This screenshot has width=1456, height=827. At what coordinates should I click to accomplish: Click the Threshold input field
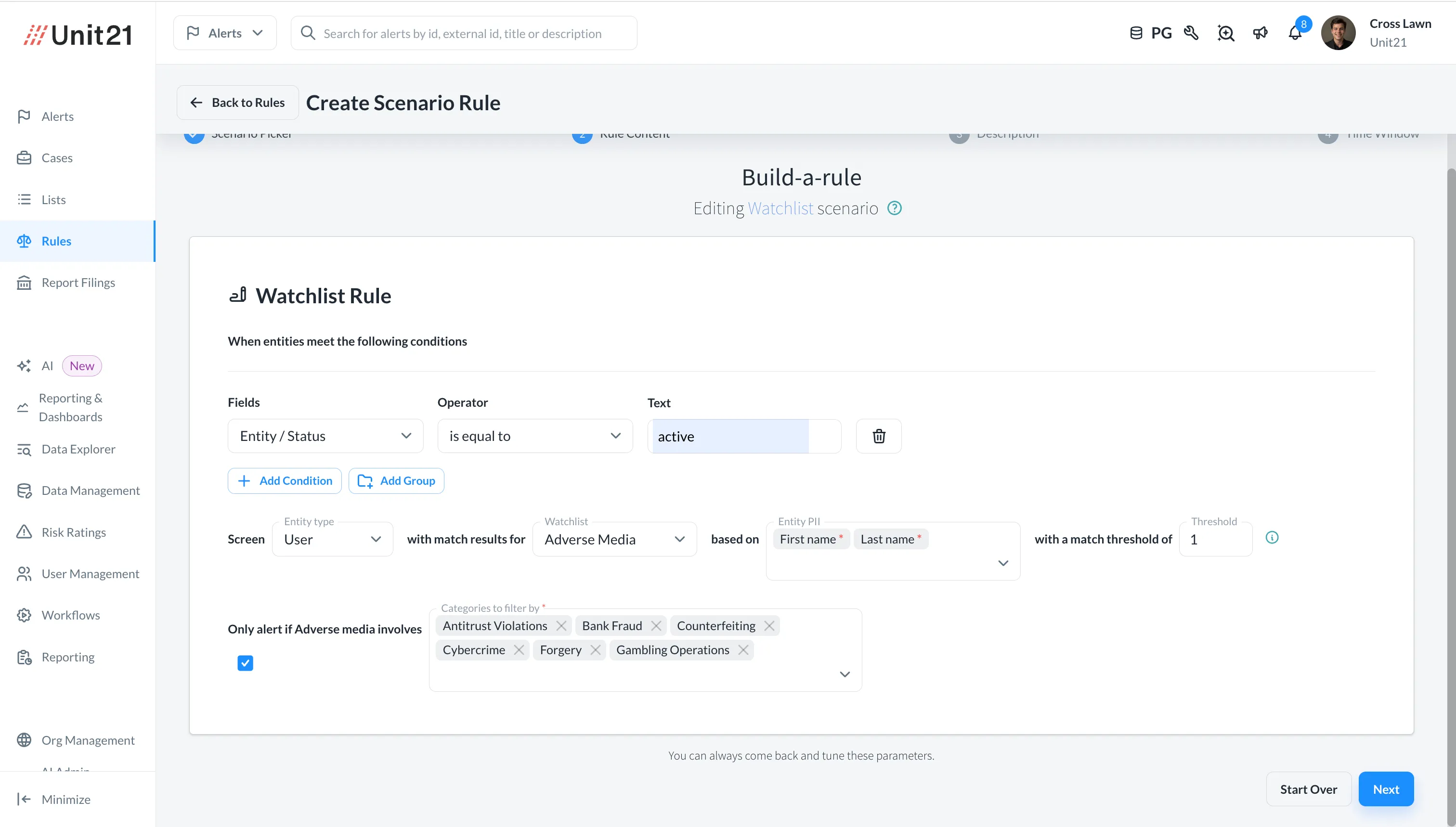(1215, 540)
